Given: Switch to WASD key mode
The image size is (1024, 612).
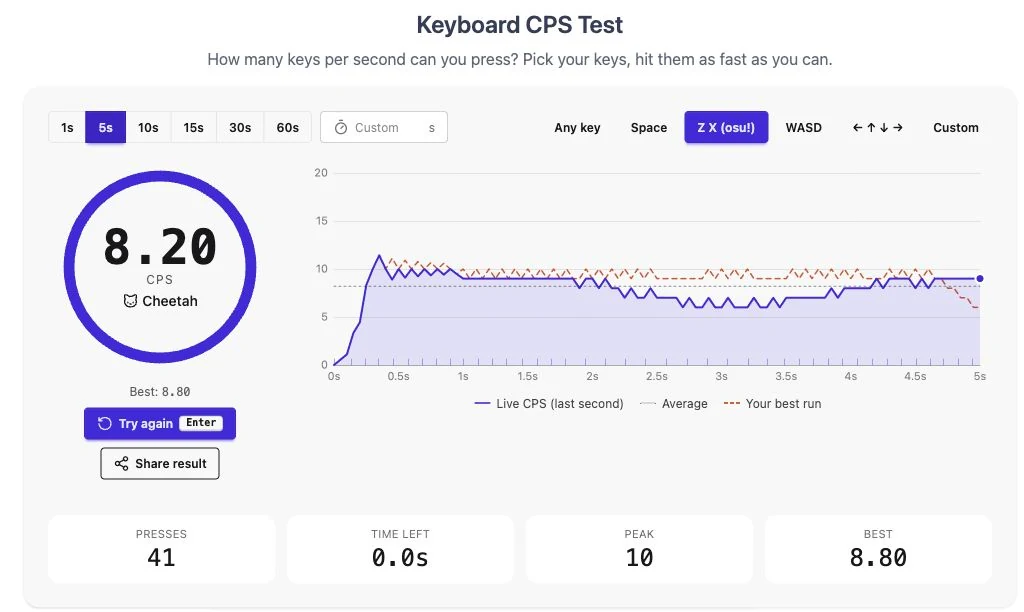Looking at the screenshot, I should (x=803, y=127).
